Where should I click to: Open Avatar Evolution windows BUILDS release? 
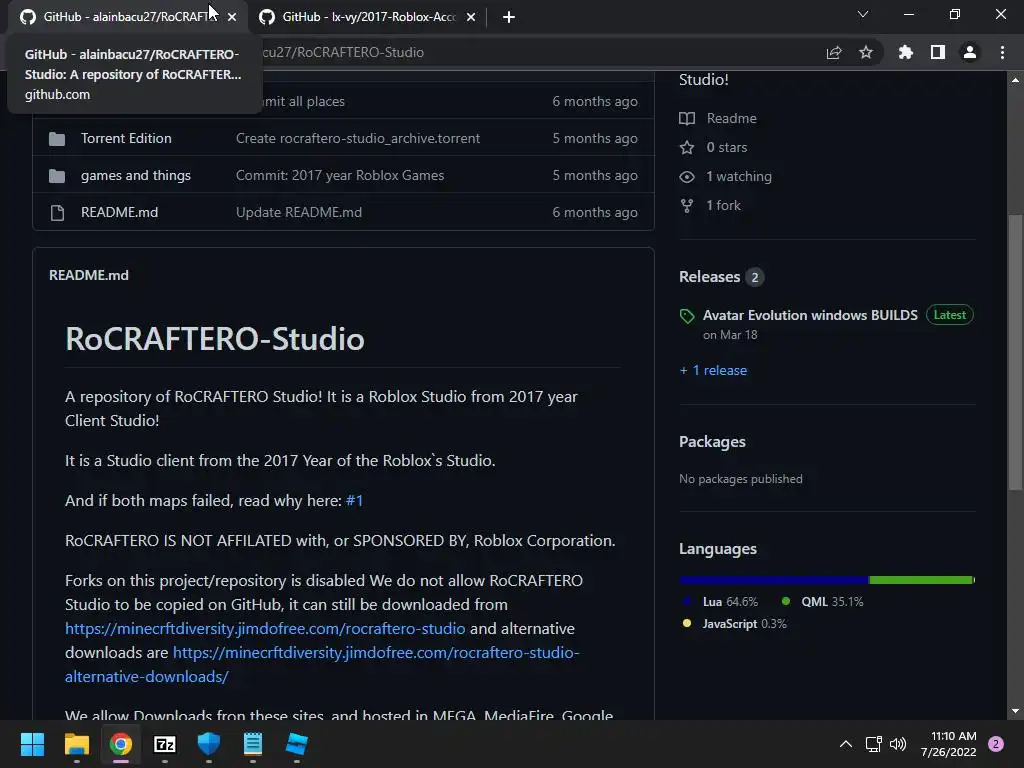pyautogui.click(x=810, y=315)
